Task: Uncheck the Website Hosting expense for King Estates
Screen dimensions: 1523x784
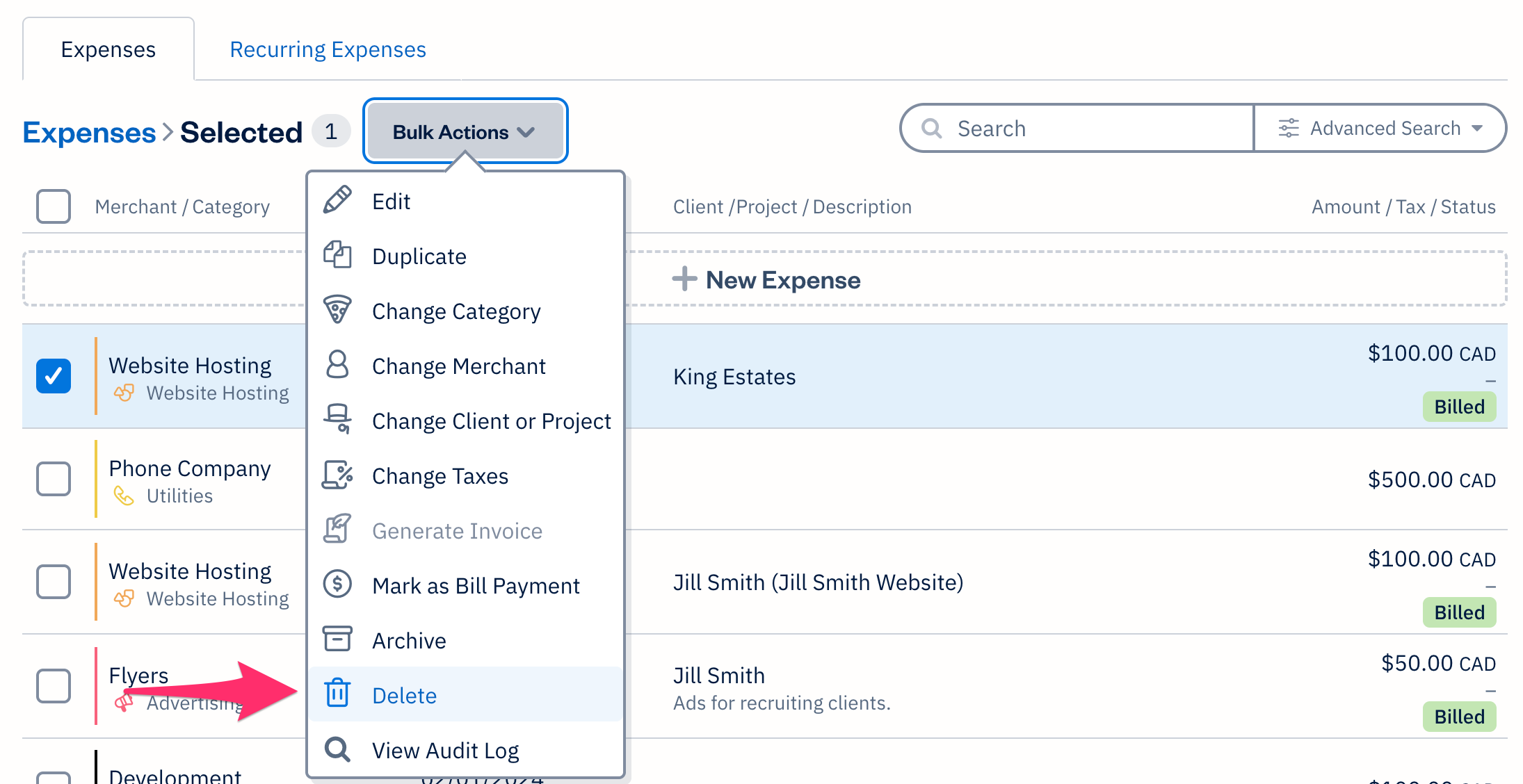Action: tap(54, 376)
